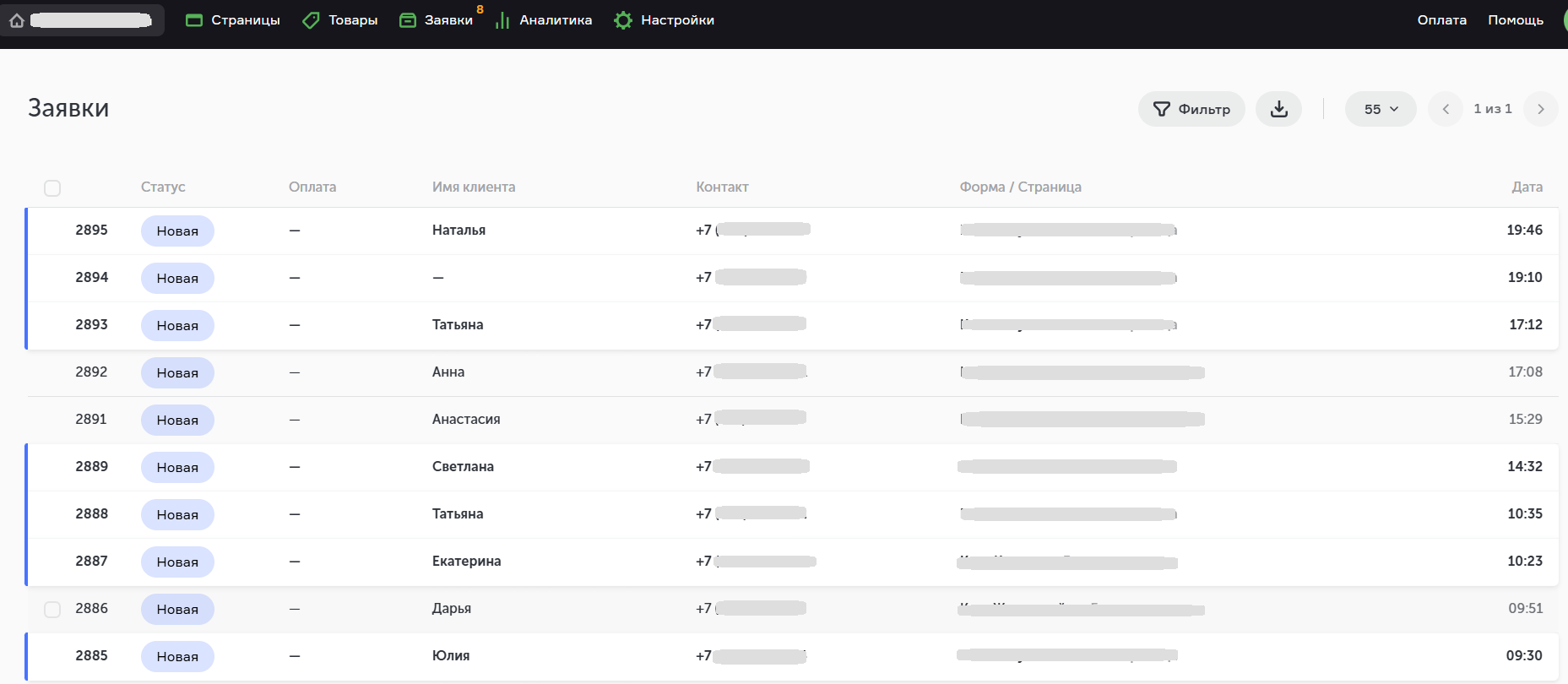Click client name Екатерина
This screenshot has width=1568, height=684.
click(x=466, y=561)
